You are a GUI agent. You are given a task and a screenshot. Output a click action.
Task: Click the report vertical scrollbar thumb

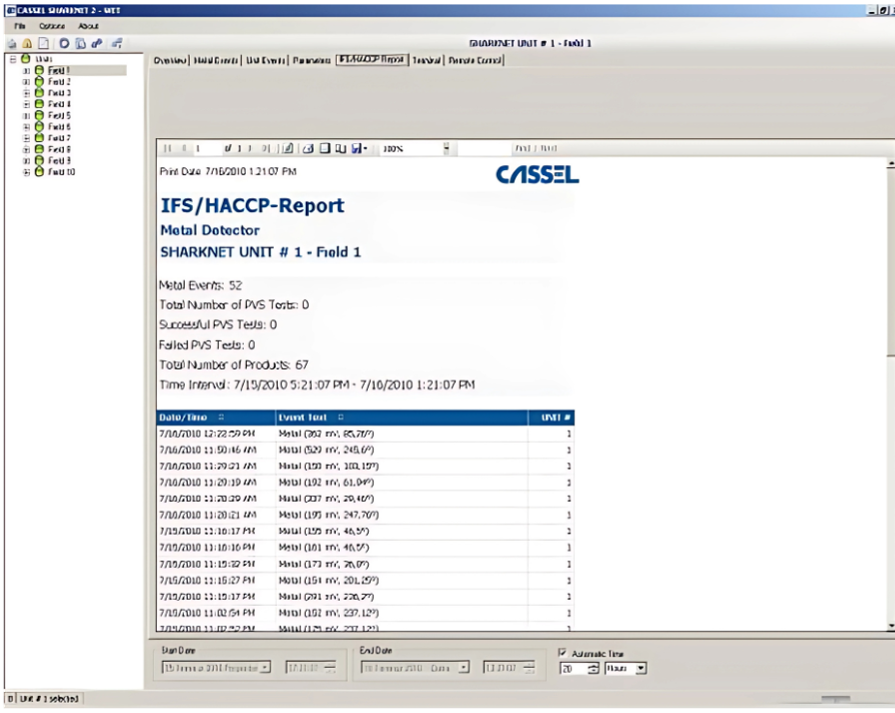[890, 262]
